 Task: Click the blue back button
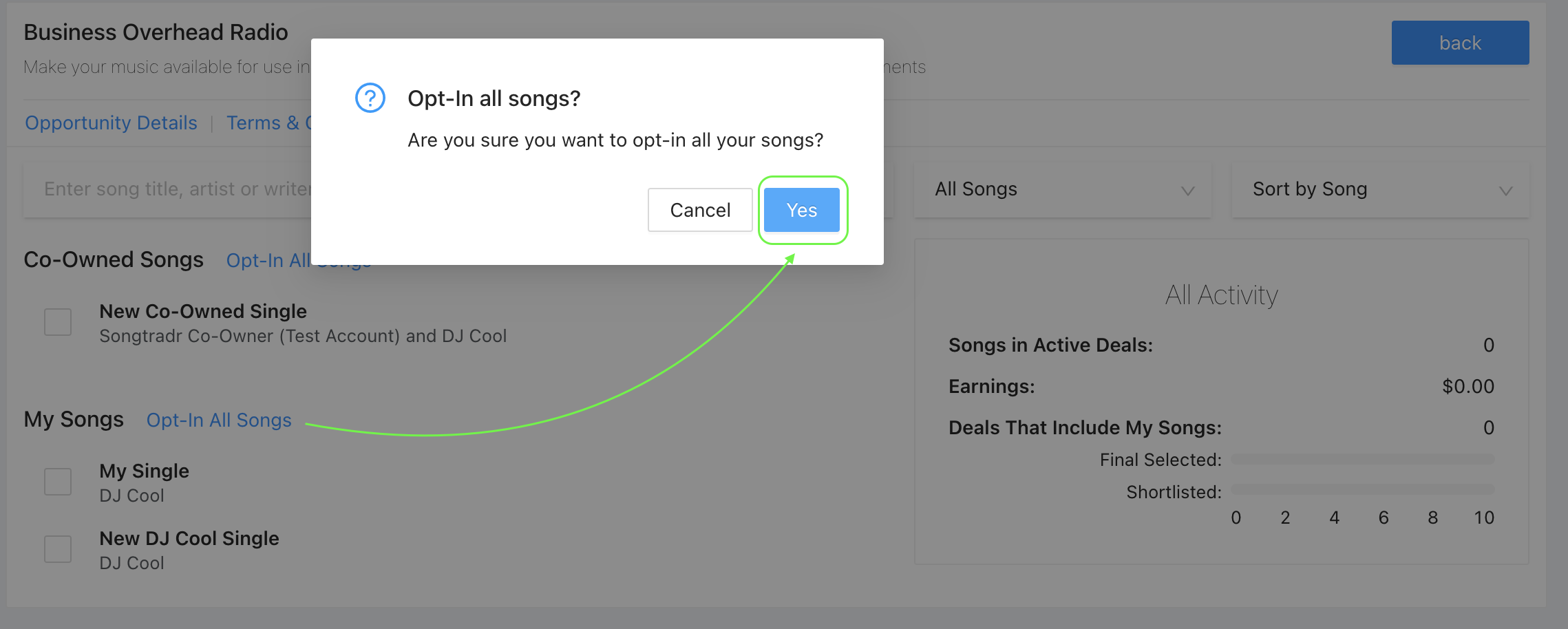(1460, 43)
